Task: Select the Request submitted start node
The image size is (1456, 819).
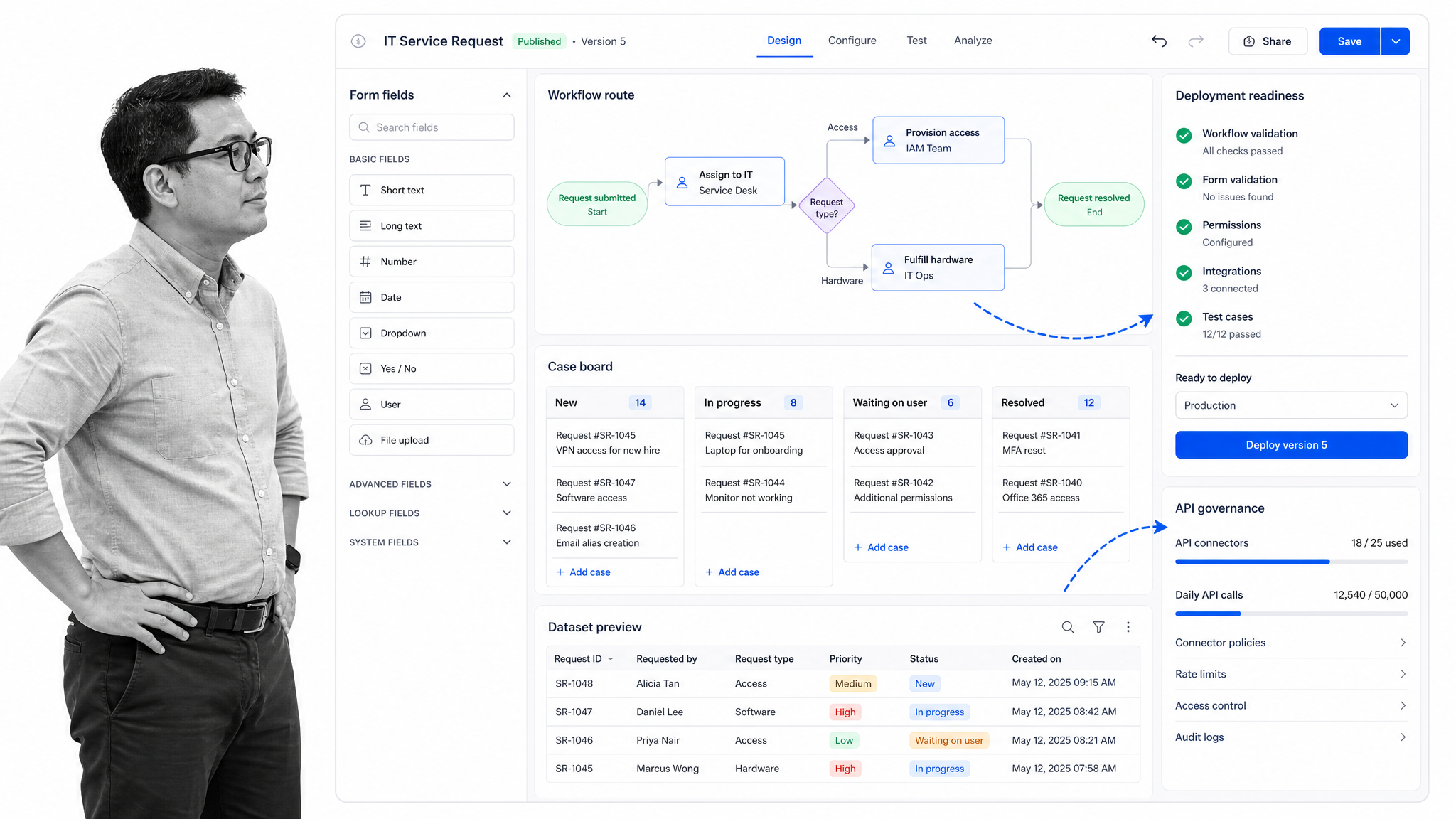Action: coord(597,205)
